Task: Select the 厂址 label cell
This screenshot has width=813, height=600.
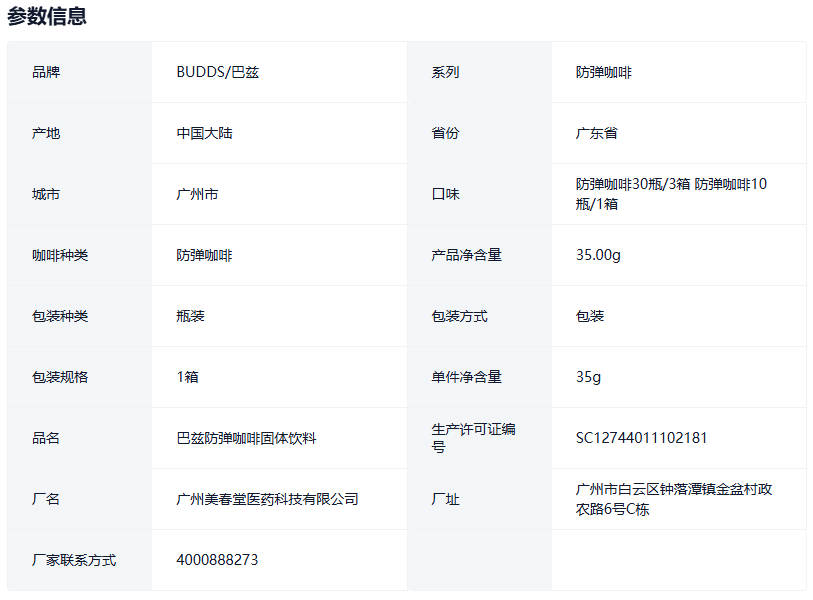Action: click(479, 499)
